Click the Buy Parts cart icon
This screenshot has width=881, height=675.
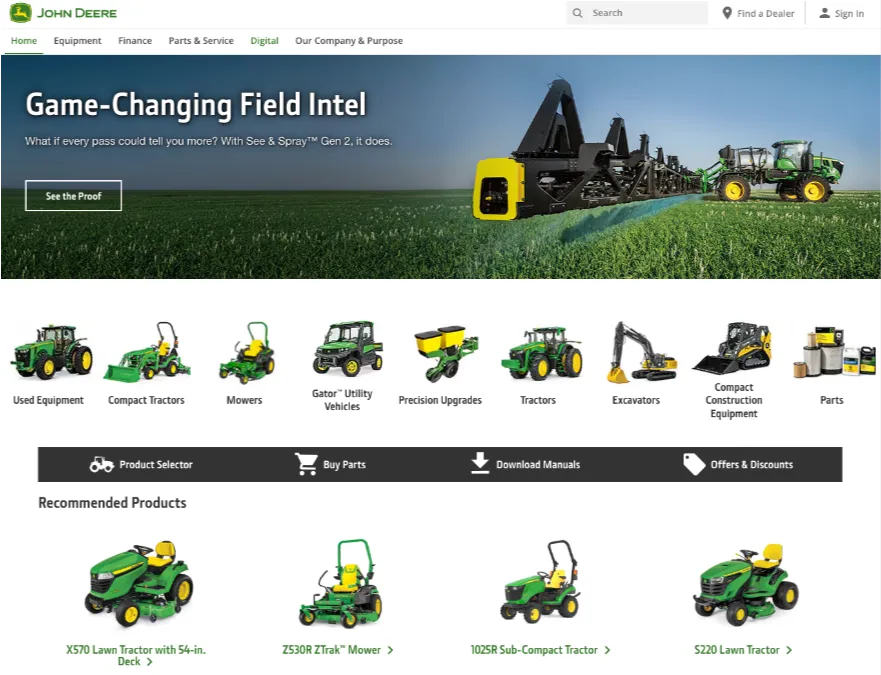click(307, 463)
